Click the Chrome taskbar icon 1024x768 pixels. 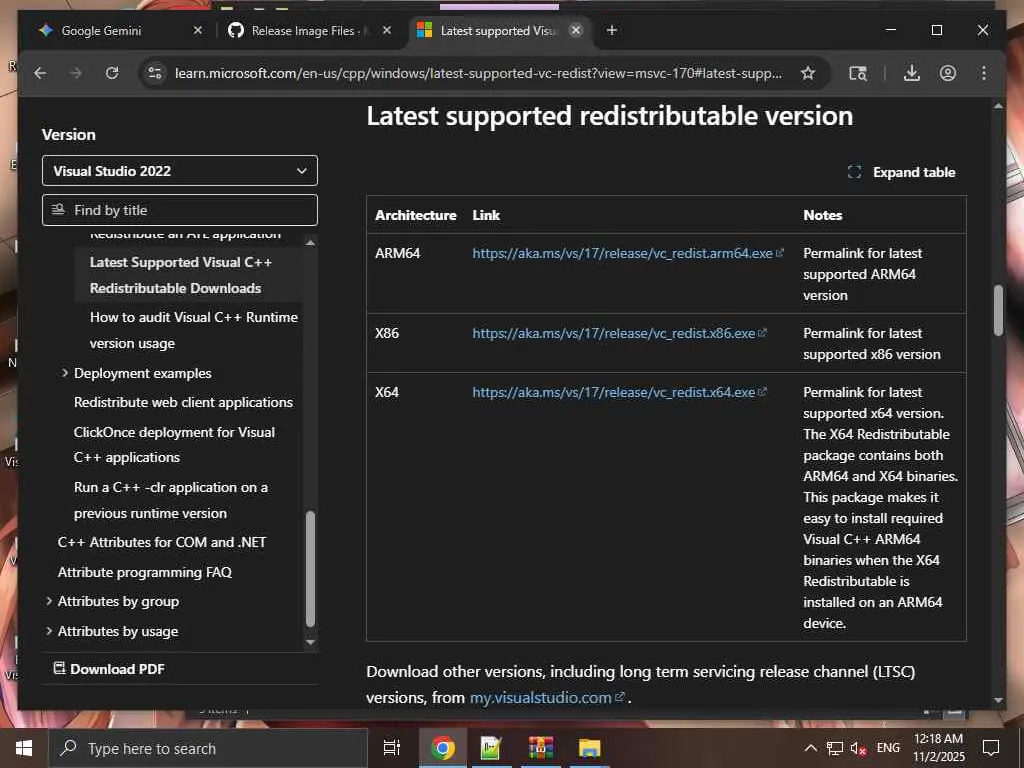pos(442,748)
